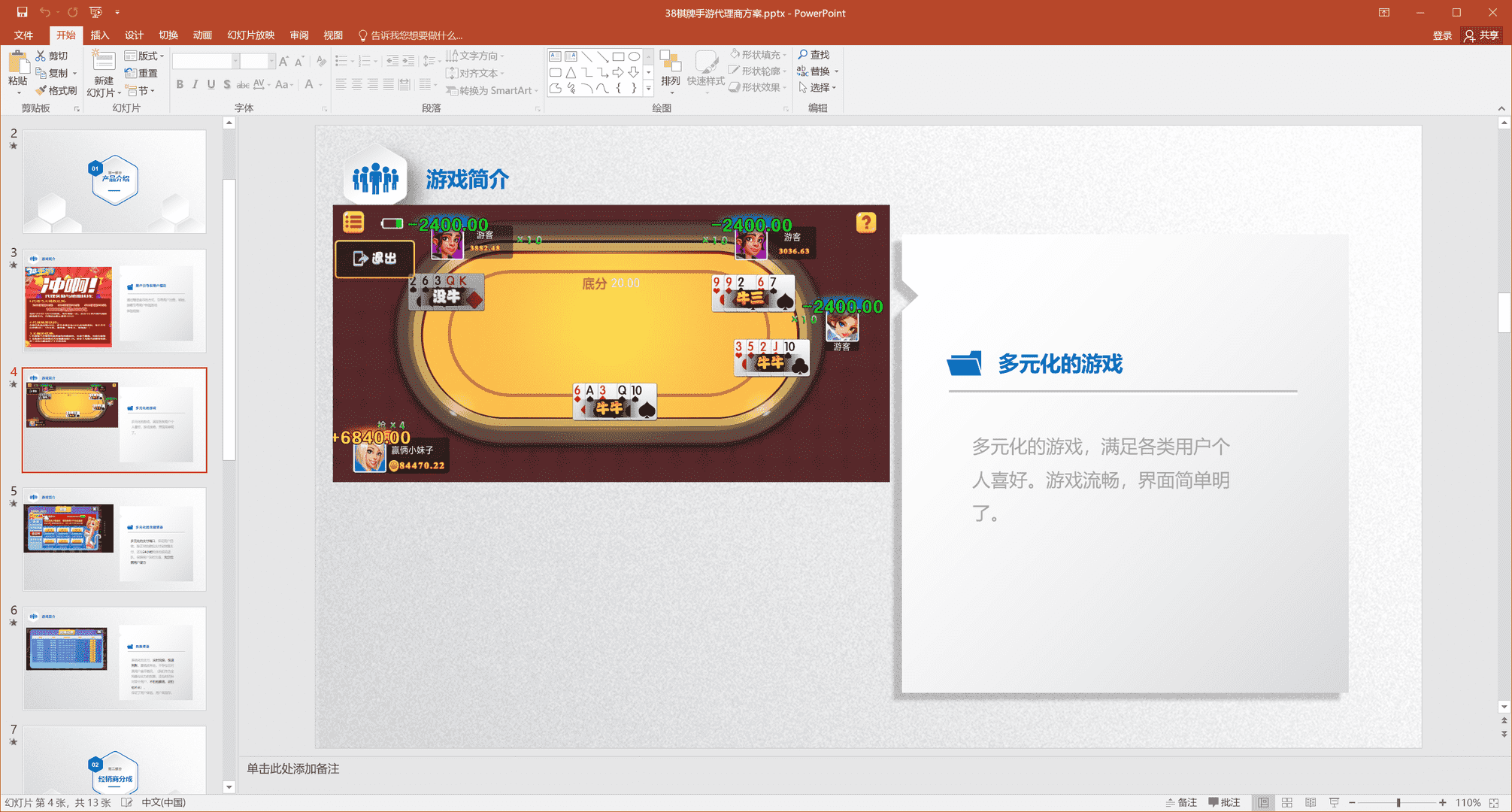Toggle the Notes (备注) pane

coord(1181,803)
